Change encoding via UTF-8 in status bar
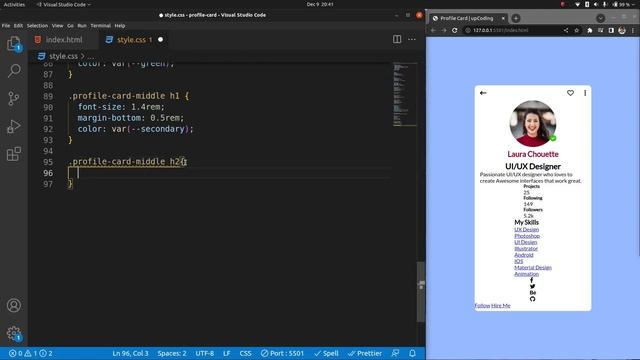This screenshot has height=360, width=640. [x=204, y=353]
